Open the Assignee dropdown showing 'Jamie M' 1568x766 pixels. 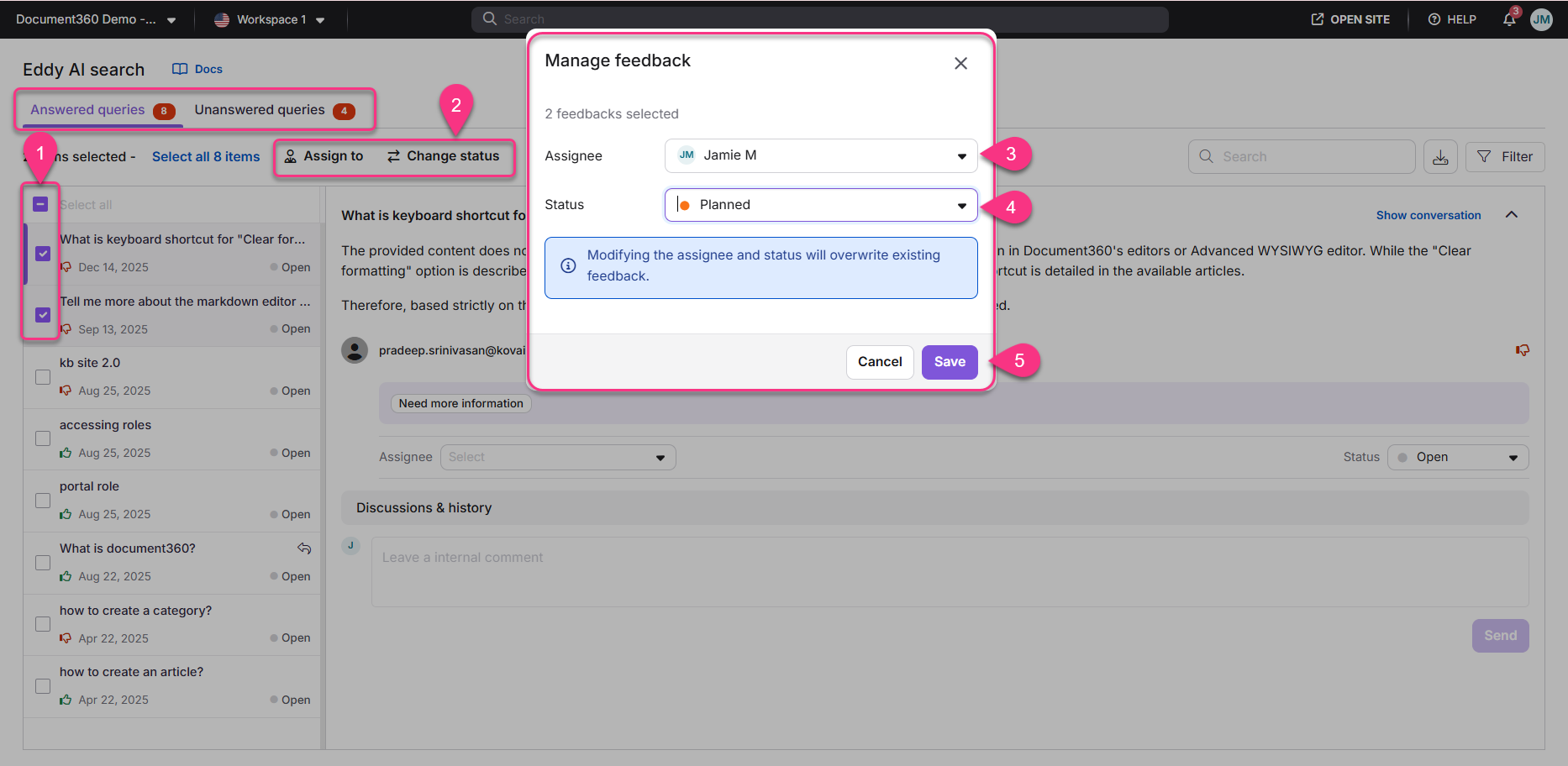[x=820, y=155]
